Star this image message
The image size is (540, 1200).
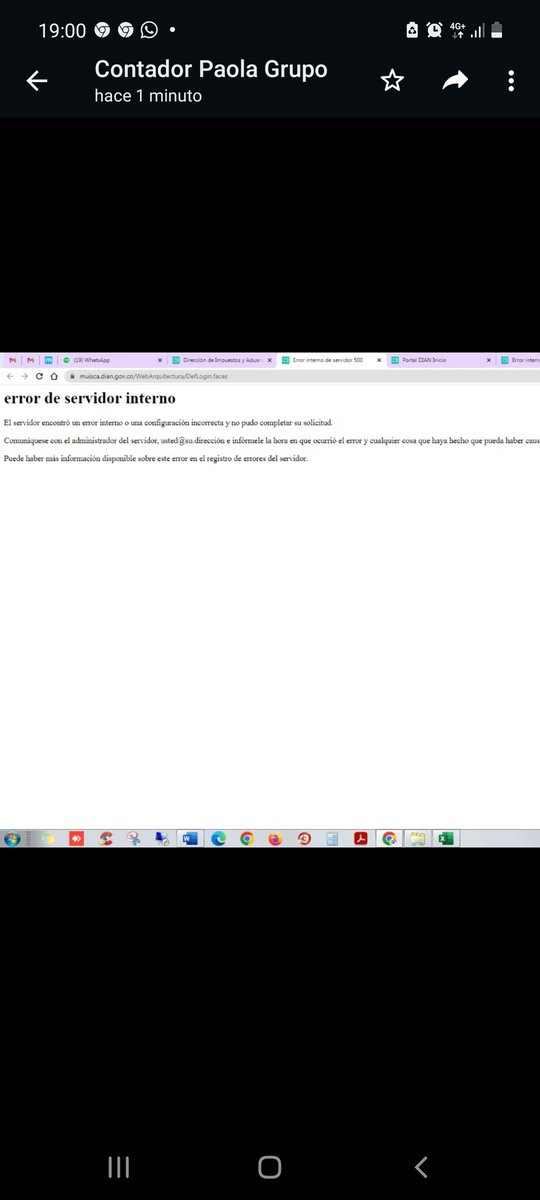coord(392,81)
